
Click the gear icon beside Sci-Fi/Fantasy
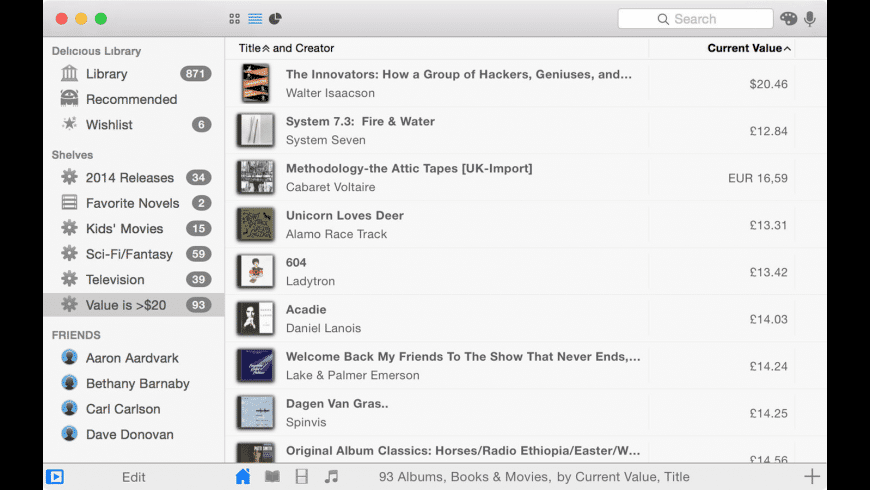[69, 254]
